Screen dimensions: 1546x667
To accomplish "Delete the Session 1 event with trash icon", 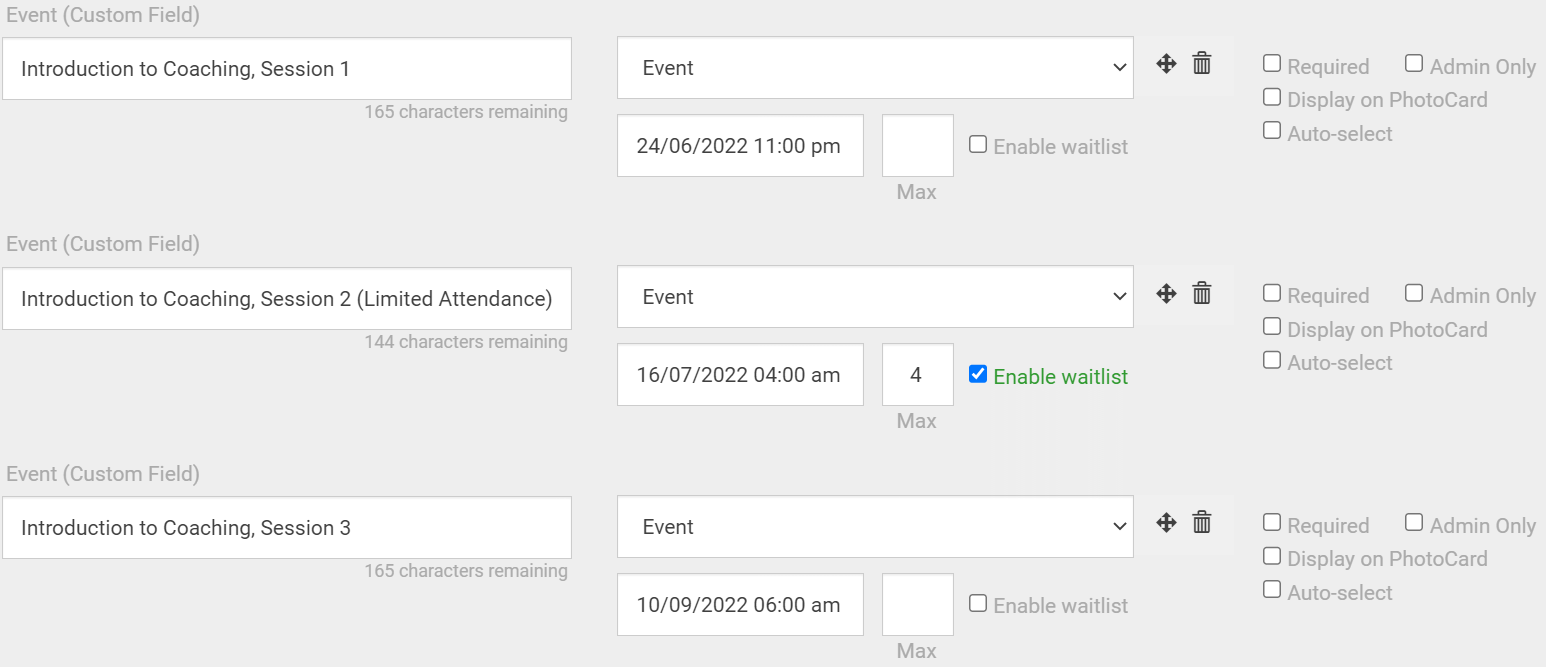I will pos(1202,64).
